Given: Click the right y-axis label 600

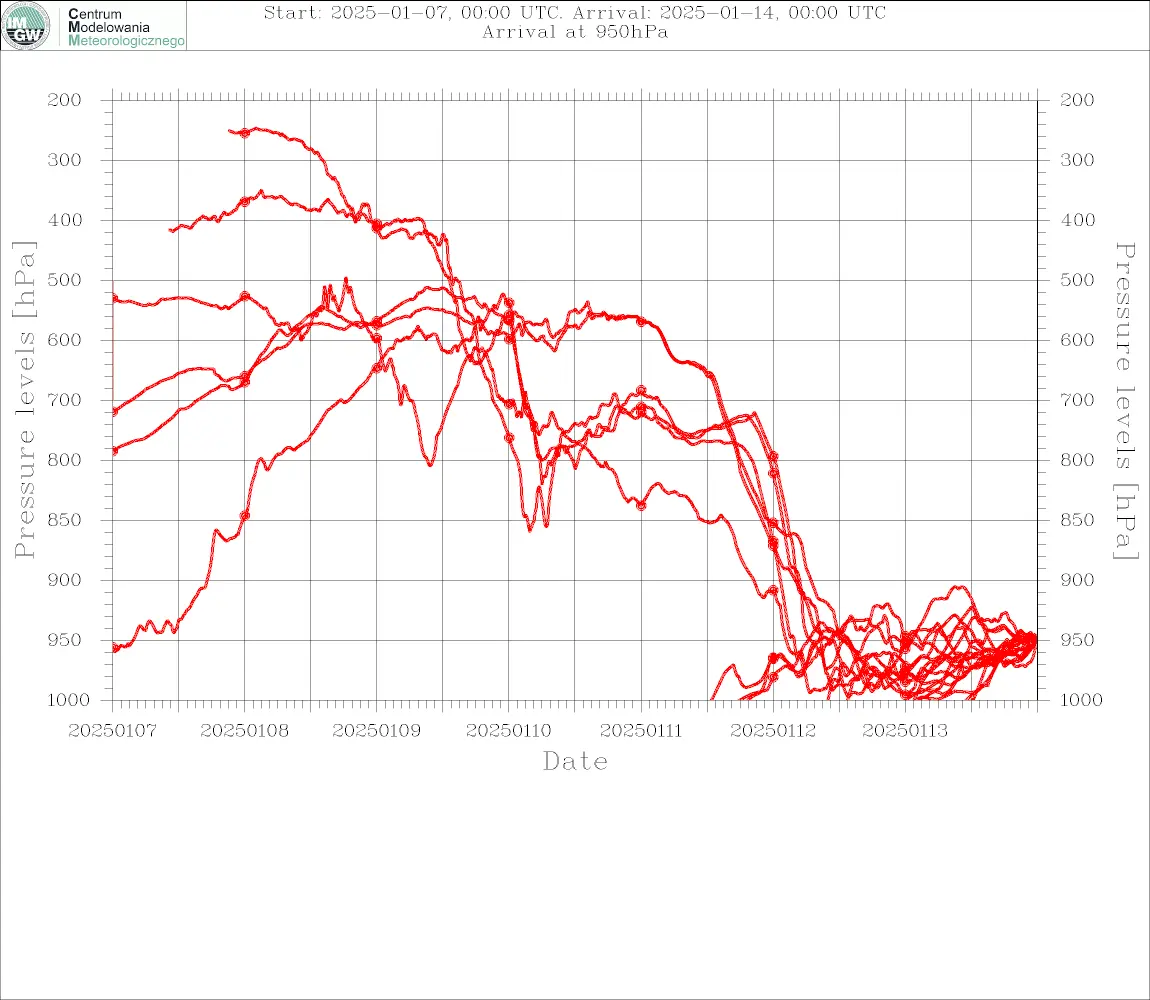Looking at the screenshot, I should click(1077, 340).
